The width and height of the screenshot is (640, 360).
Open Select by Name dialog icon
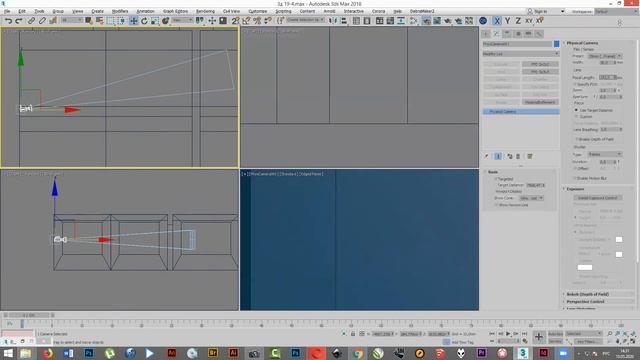coord(100,21)
